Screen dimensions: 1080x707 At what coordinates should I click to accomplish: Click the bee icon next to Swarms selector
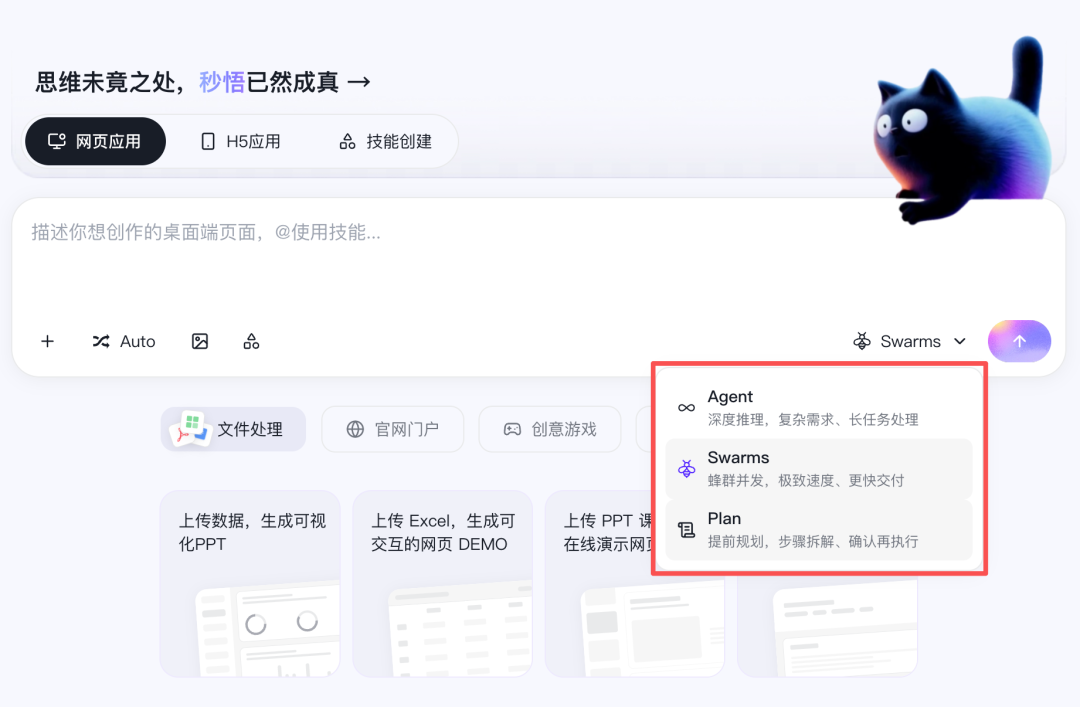[x=862, y=341]
